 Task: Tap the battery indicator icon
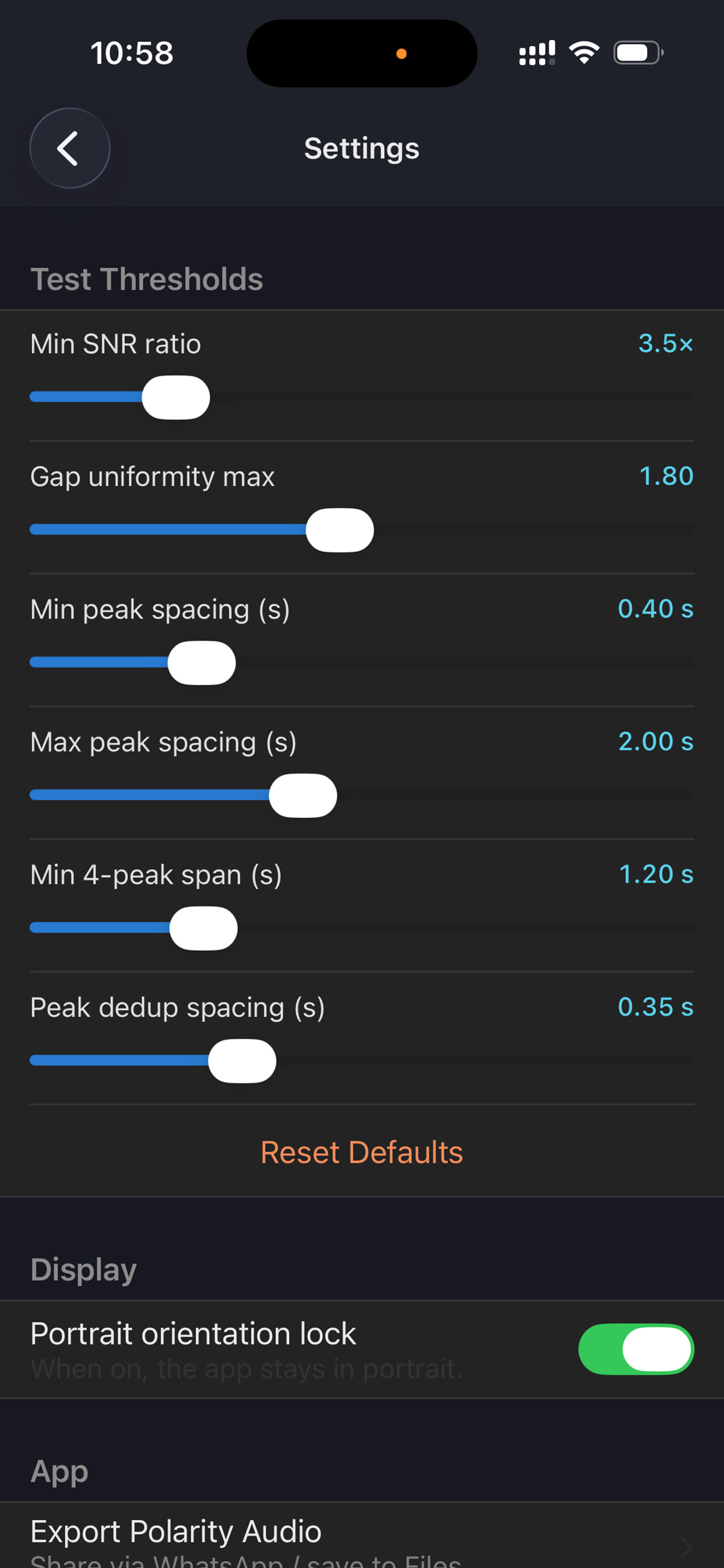tap(638, 53)
